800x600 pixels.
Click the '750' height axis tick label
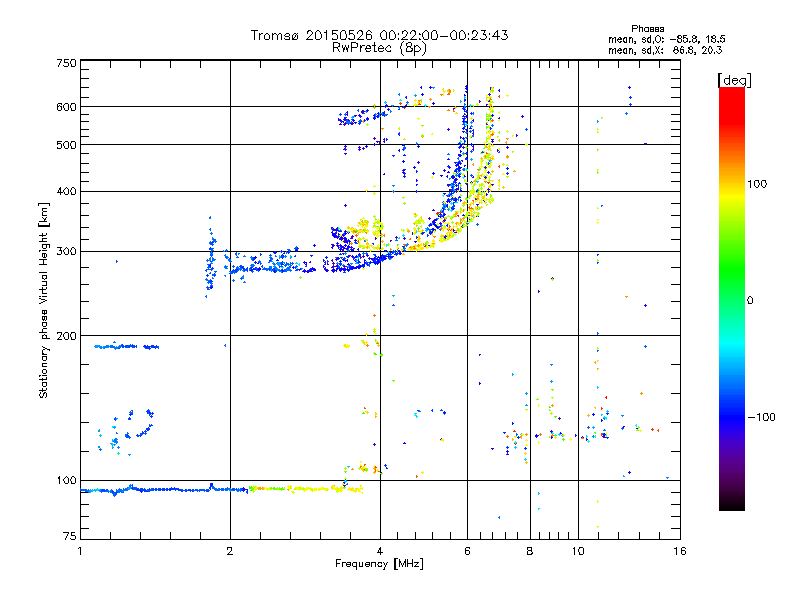pyautogui.click(x=66, y=63)
